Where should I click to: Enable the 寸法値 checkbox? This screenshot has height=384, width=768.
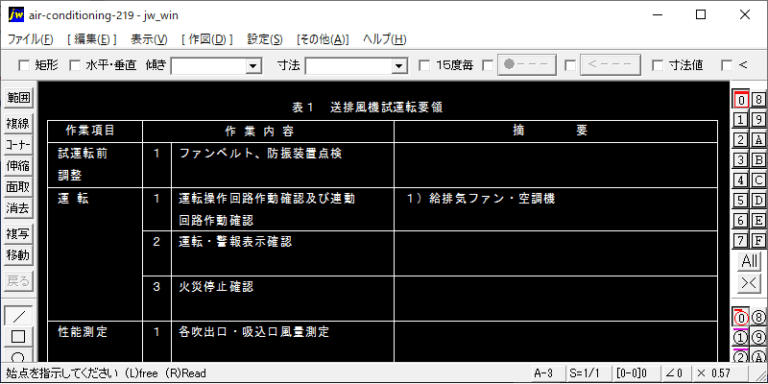(658, 65)
